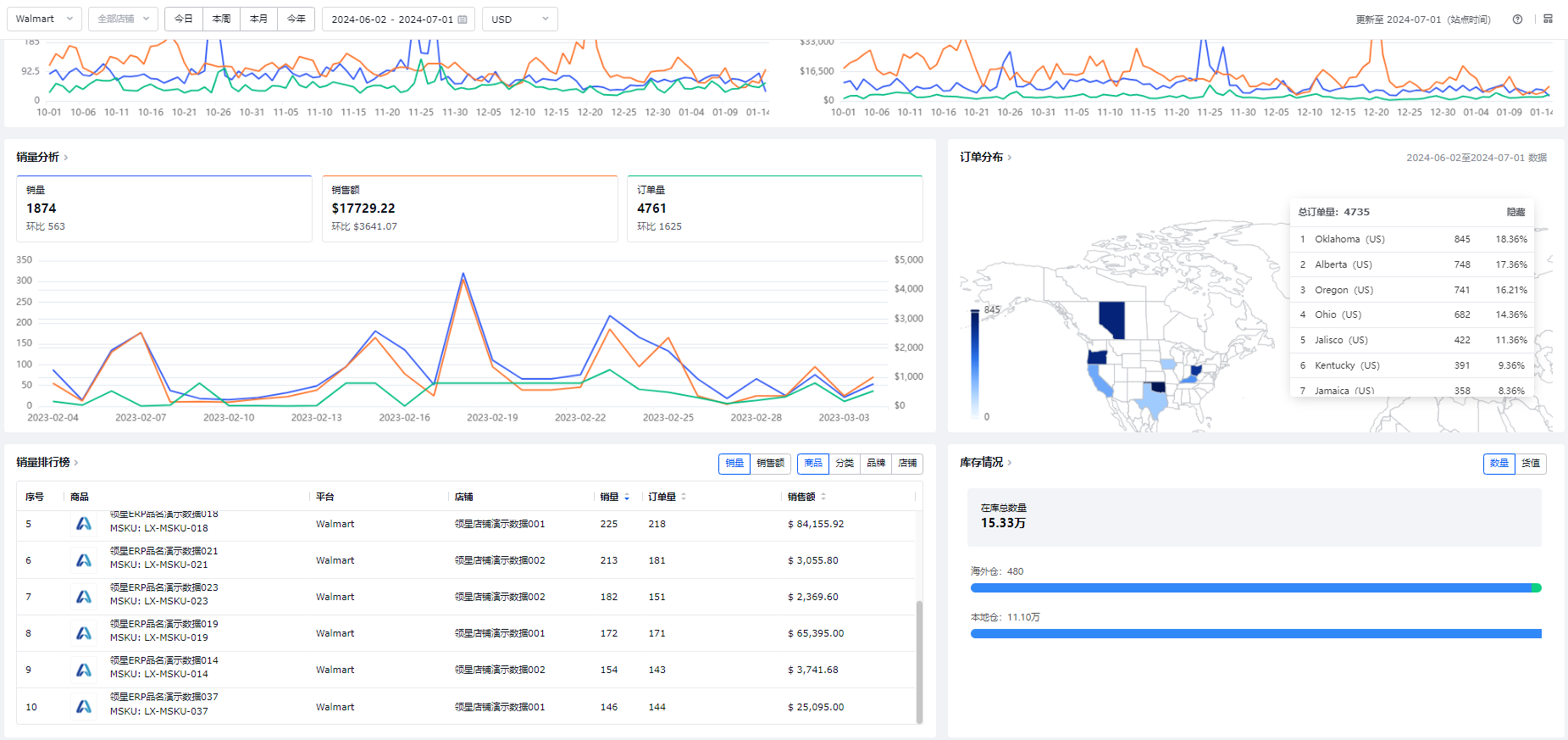The width and height of the screenshot is (1568, 740).
Task: Click the 商品 column header
Action: pos(80,497)
